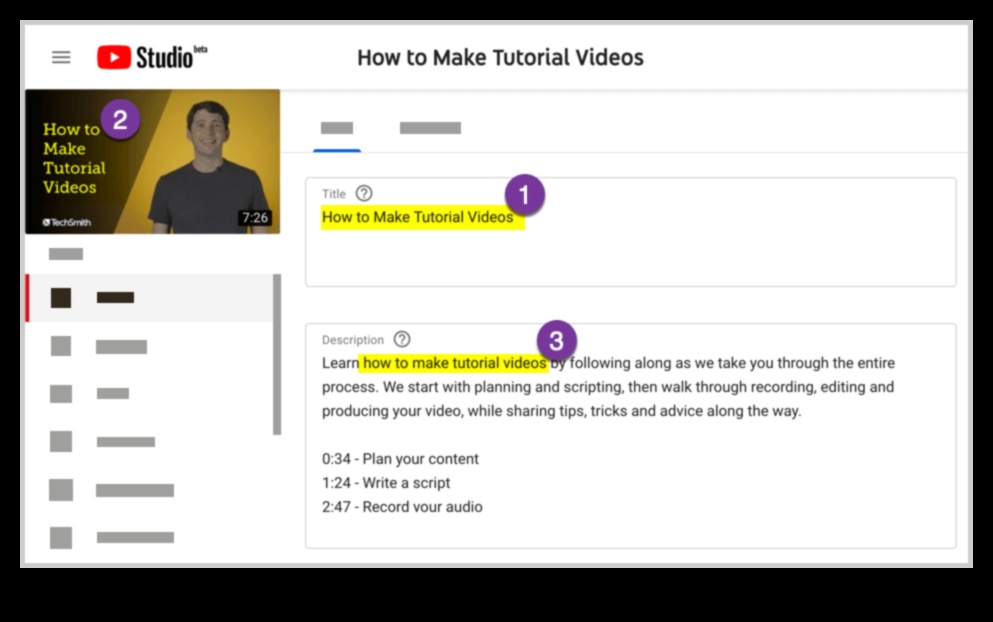
Task: Switch to the second inactive gray tab
Action: click(430, 128)
